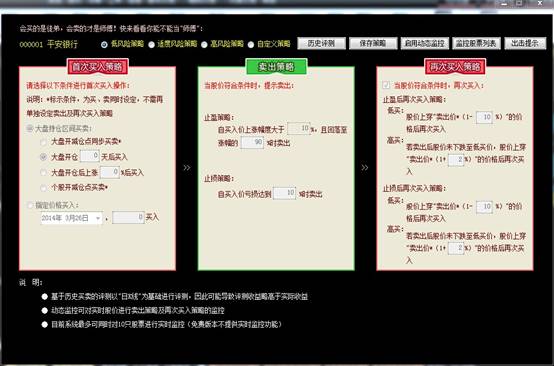The width and height of the screenshot is (554, 366).
Task: Choose the 高风险策略 radio option
Action: click(204, 45)
